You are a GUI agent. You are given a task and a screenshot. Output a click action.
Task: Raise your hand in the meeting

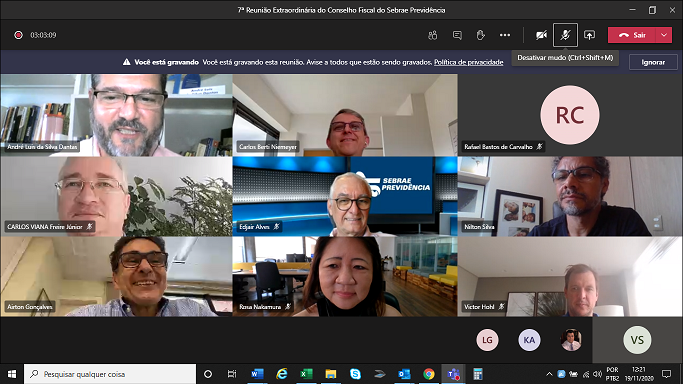click(x=480, y=35)
